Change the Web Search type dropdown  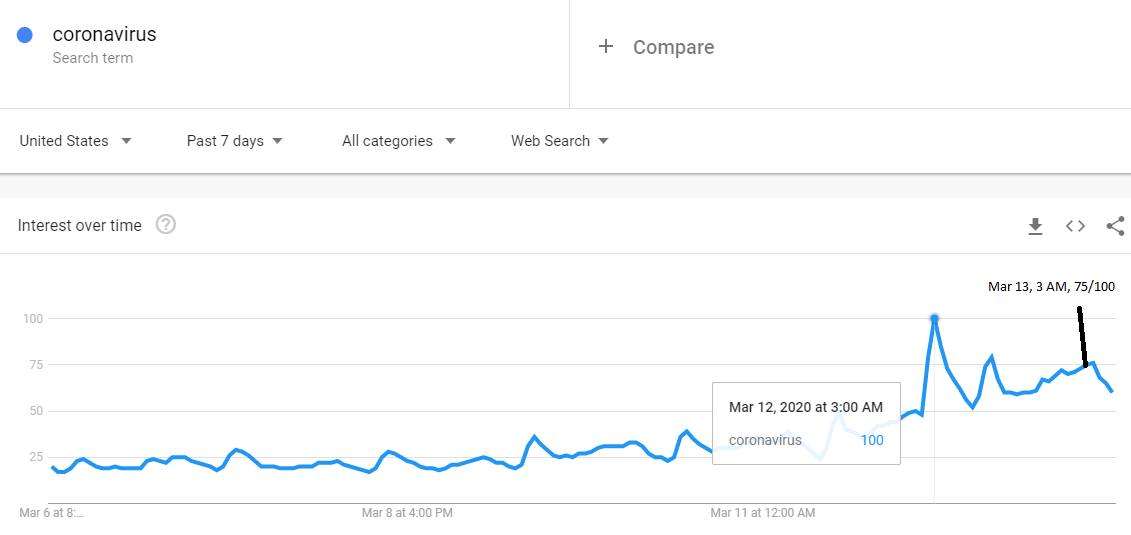[x=560, y=141]
